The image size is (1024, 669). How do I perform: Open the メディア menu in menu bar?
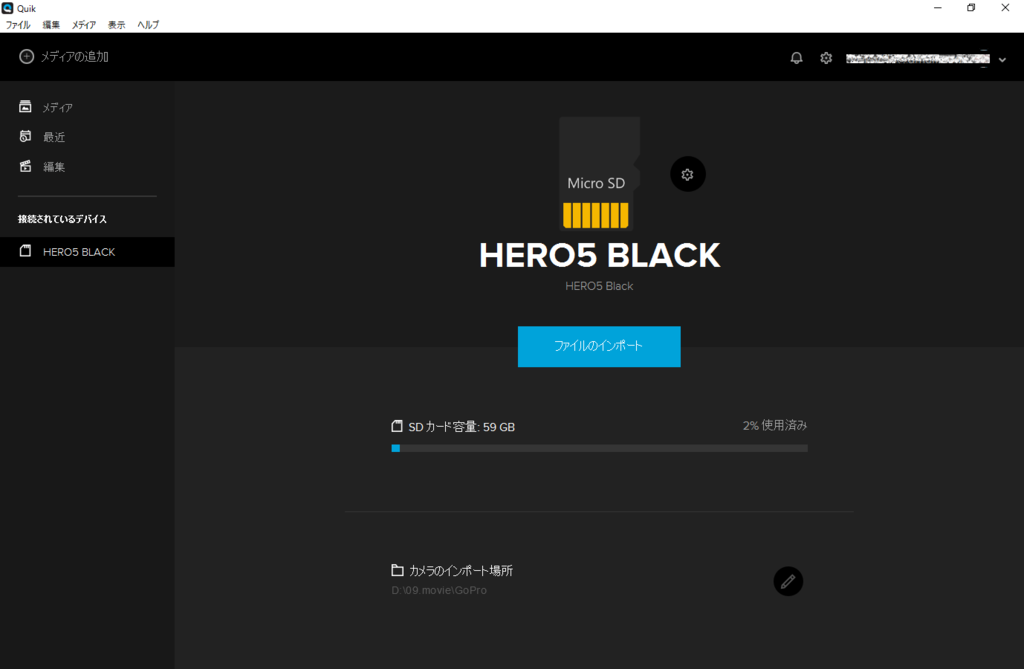pyautogui.click(x=84, y=24)
